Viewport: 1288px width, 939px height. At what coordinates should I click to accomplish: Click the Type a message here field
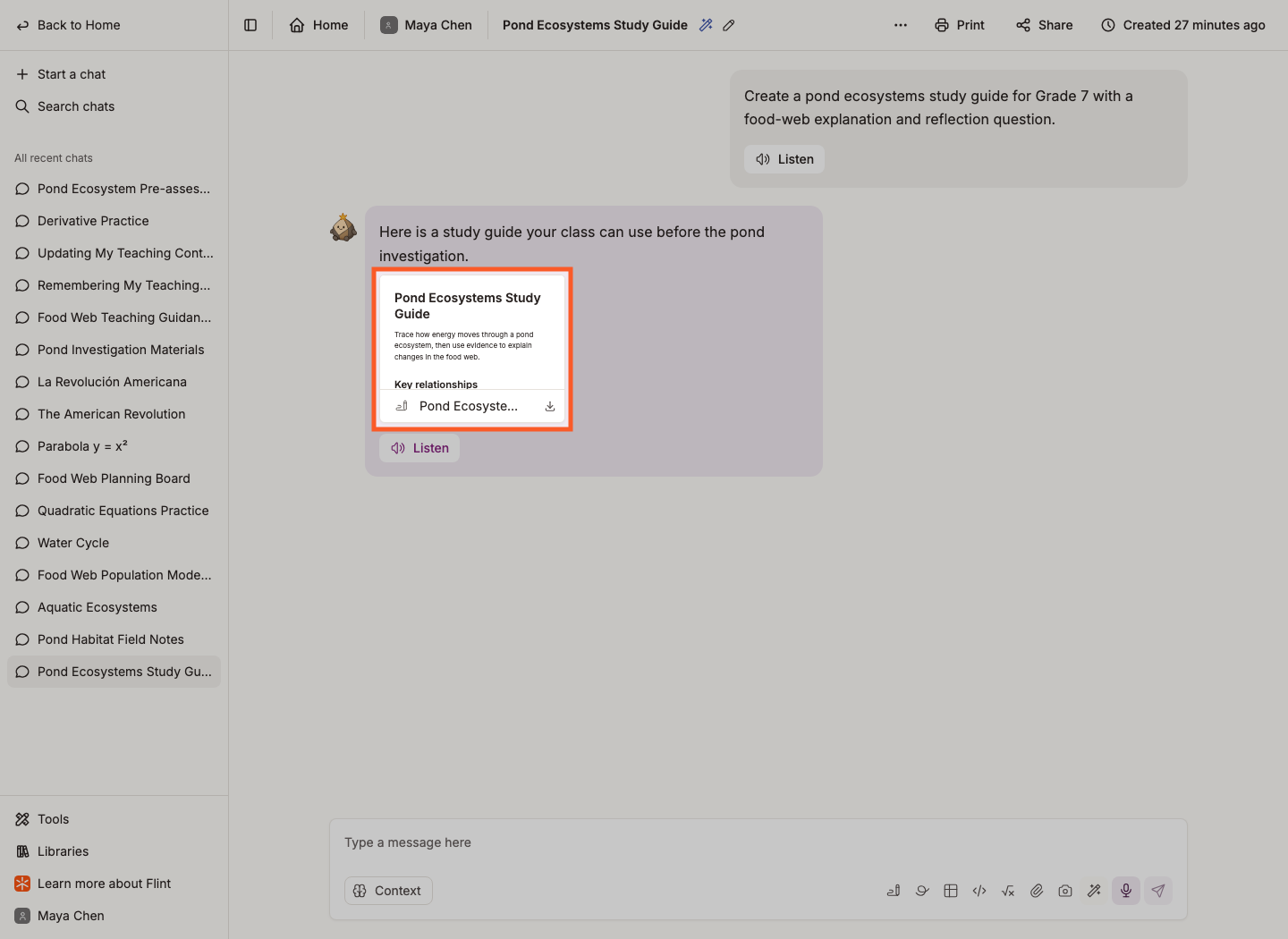click(758, 842)
